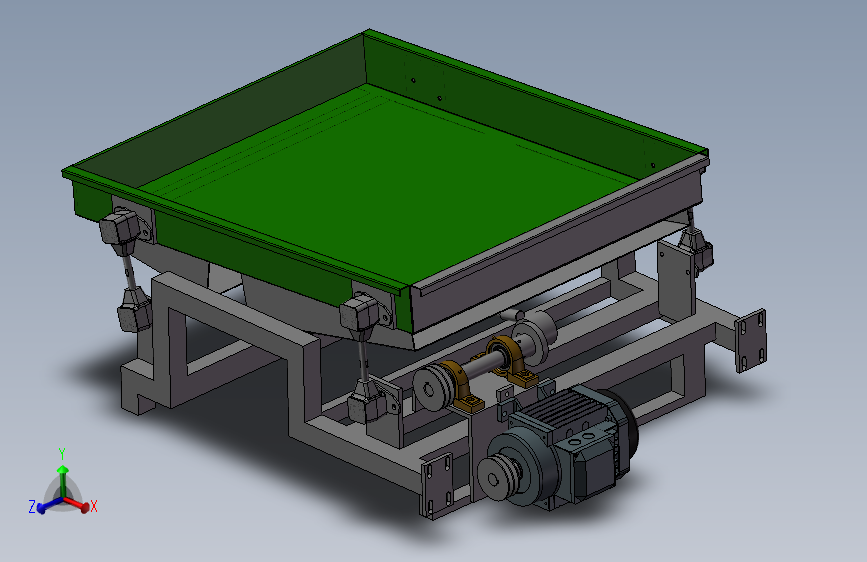Select the vertical gray plate beside right-rear damper
The height and width of the screenshot is (562, 867).
tap(676, 280)
